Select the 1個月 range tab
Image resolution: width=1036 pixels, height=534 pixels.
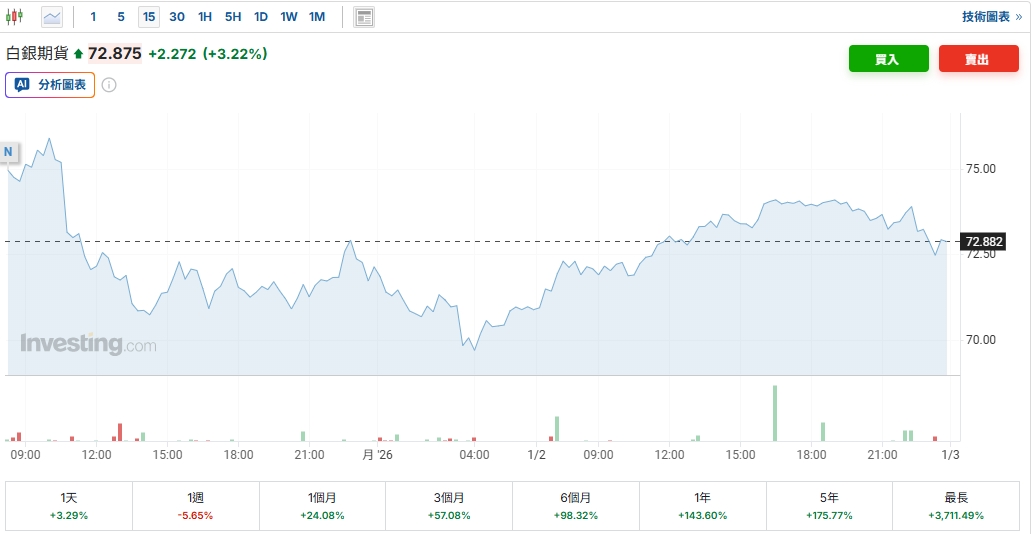[322, 505]
